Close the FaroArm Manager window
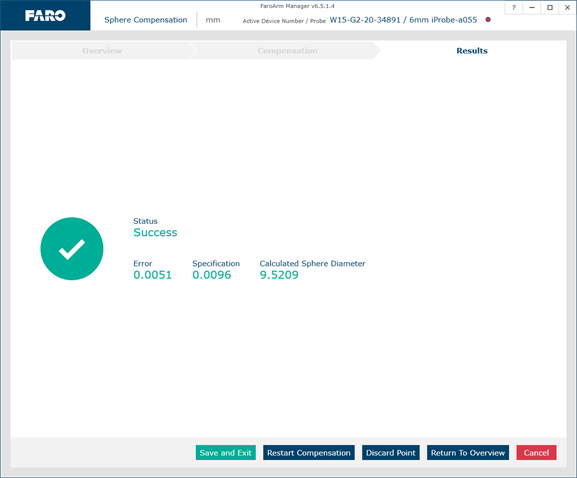 click(x=567, y=8)
